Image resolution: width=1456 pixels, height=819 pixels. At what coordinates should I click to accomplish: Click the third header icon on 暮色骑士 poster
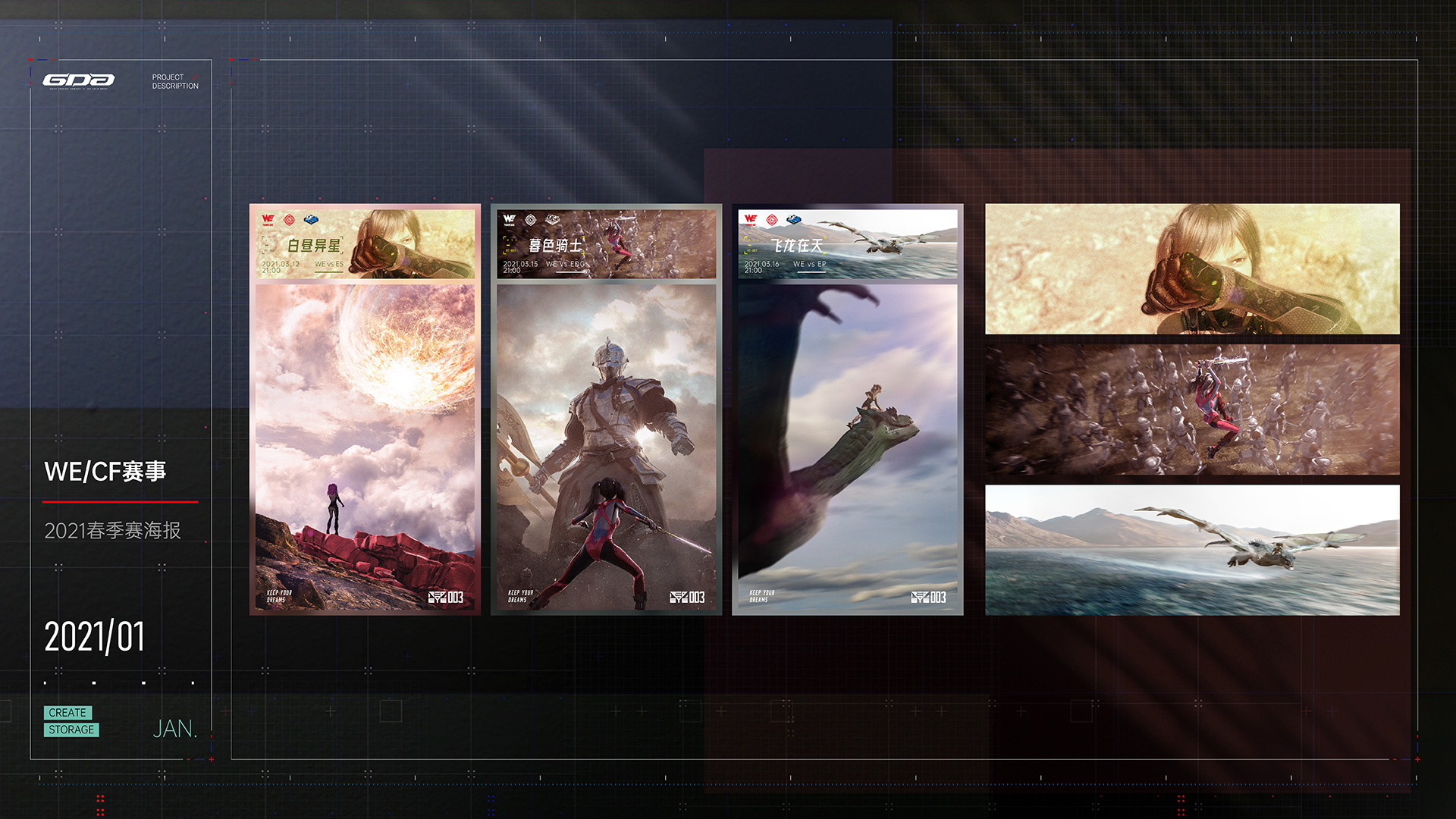pyautogui.click(x=553, y=220)
